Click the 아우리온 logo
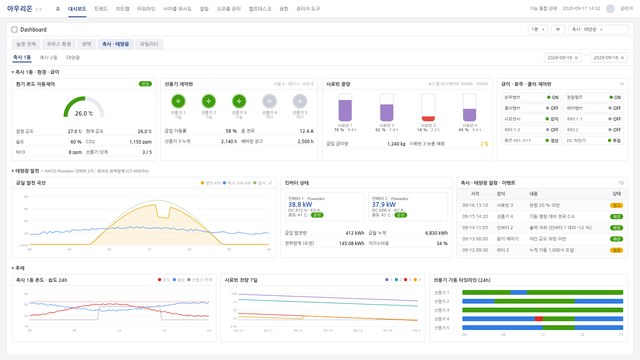The image size is (640, 360). pyautogui.click(x=20, y=8)
